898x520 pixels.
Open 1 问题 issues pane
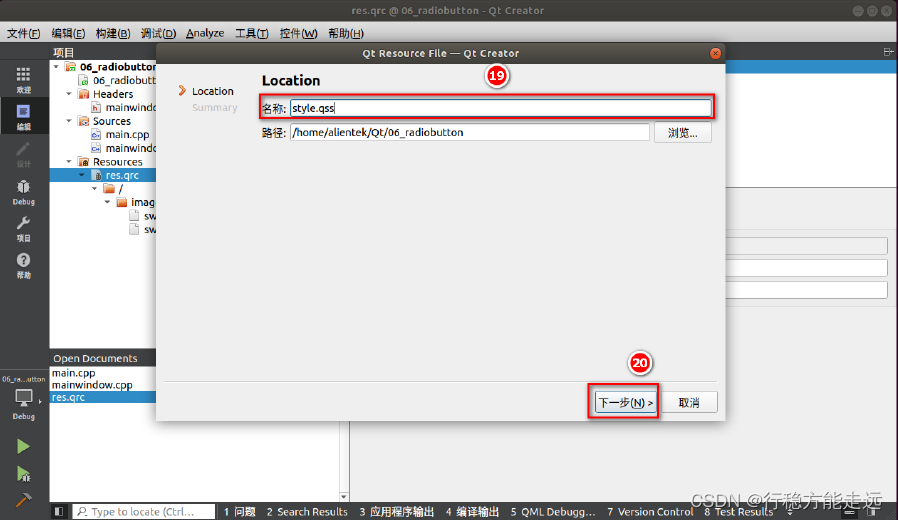239,511
